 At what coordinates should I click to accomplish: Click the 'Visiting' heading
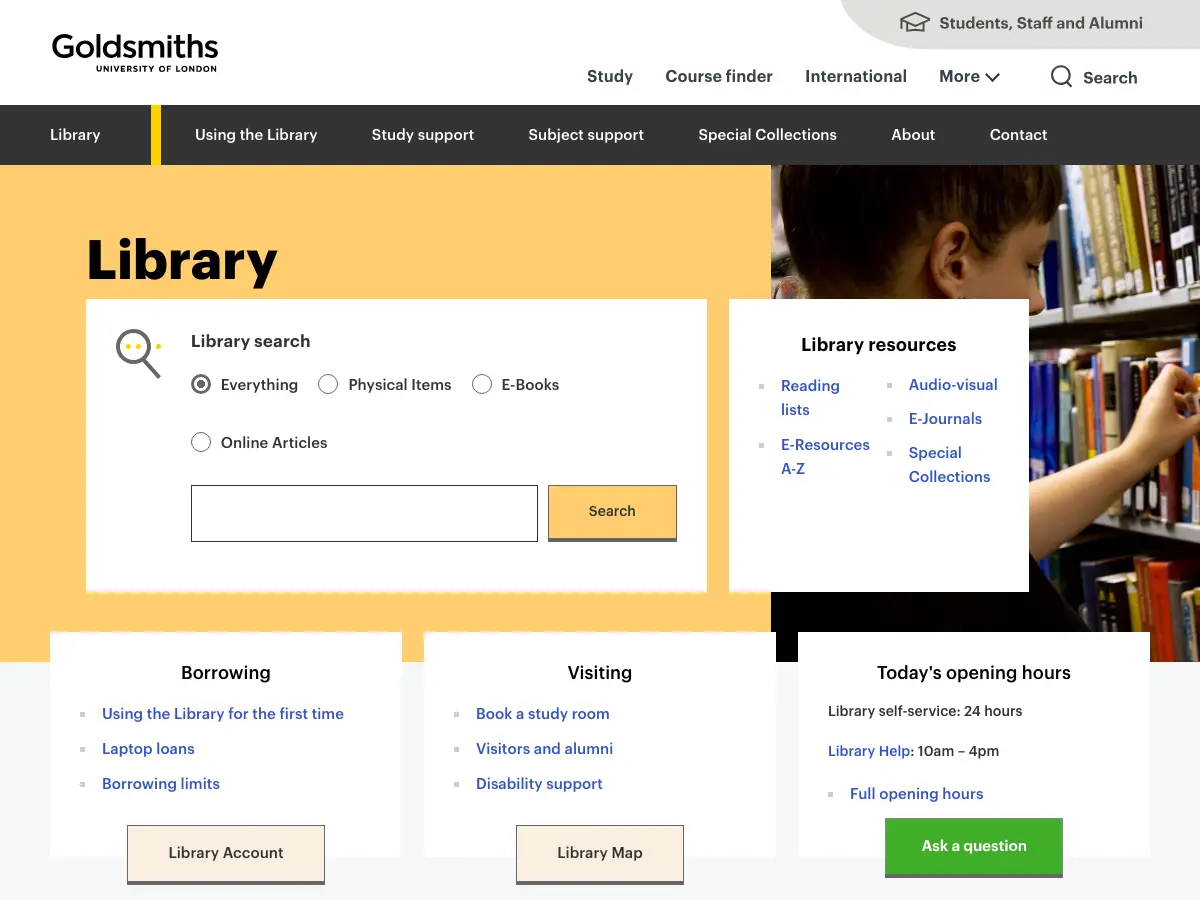(x=600, y=672)
